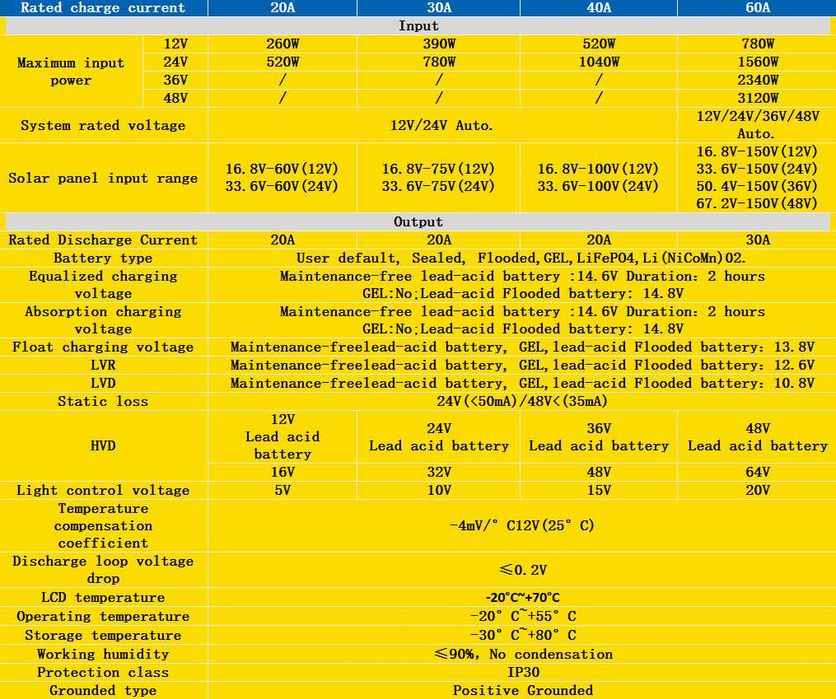Click the 'Solar panel input range' label
This screenshot has height=699, width=836.
coord(103,178)
